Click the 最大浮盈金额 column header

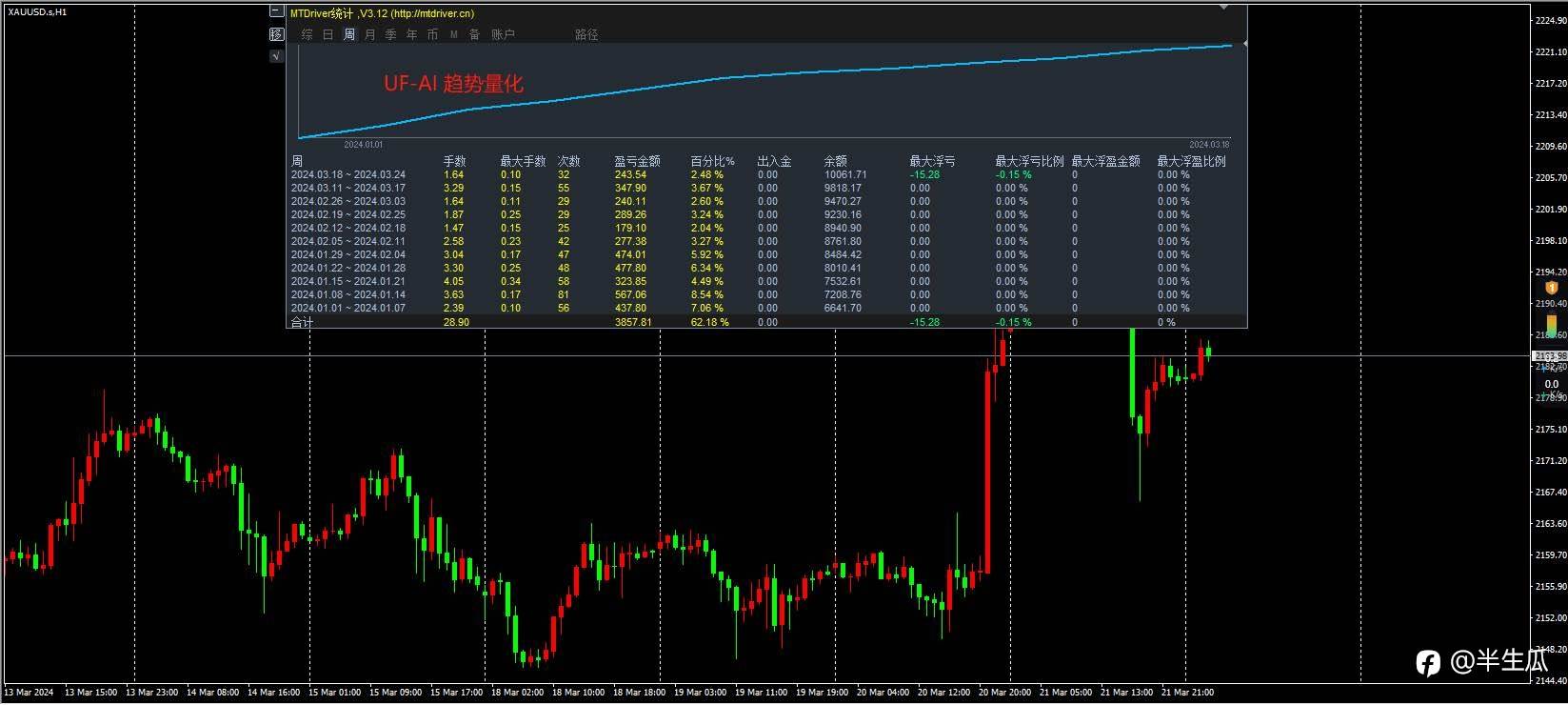point(1105,161)
